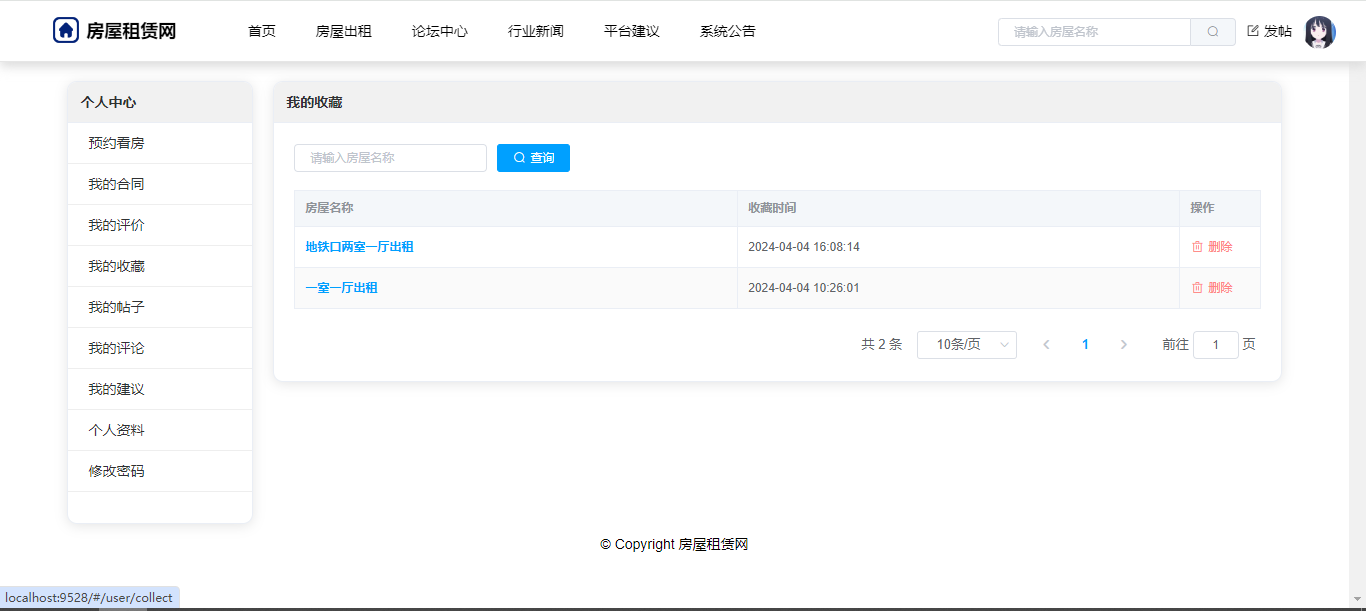Open the 地铁口两室一厅出租 listing link
Screen dimensions: 1366x611
359,247
